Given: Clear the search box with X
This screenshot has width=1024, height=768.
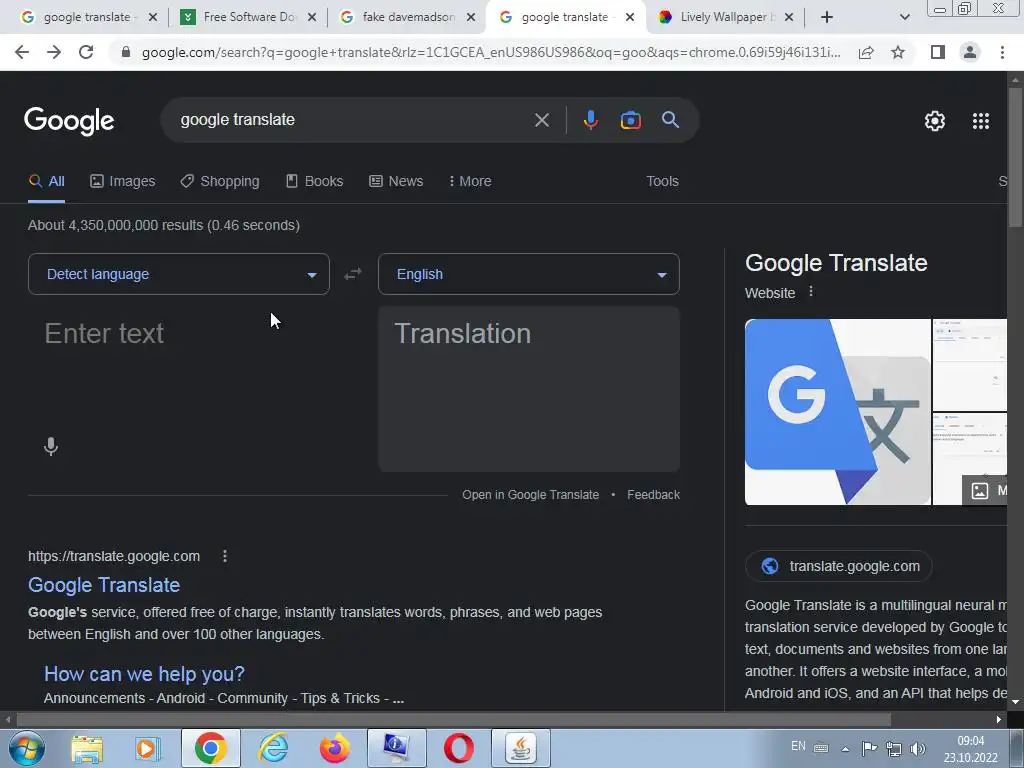Looking at the screenshot, I should pyautogui.click(x=541, y=120).
